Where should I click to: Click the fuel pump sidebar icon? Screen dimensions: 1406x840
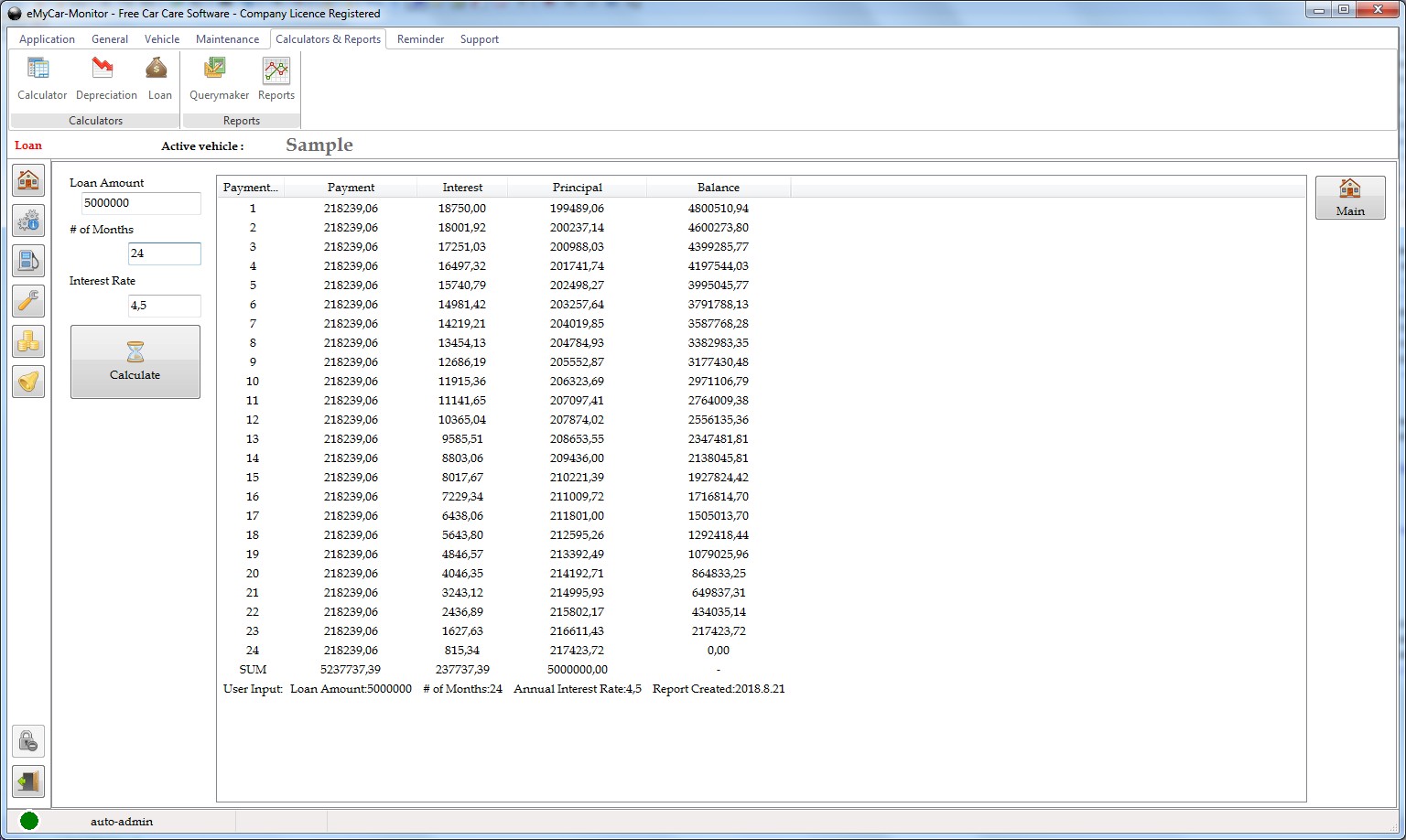pos(28,261)
